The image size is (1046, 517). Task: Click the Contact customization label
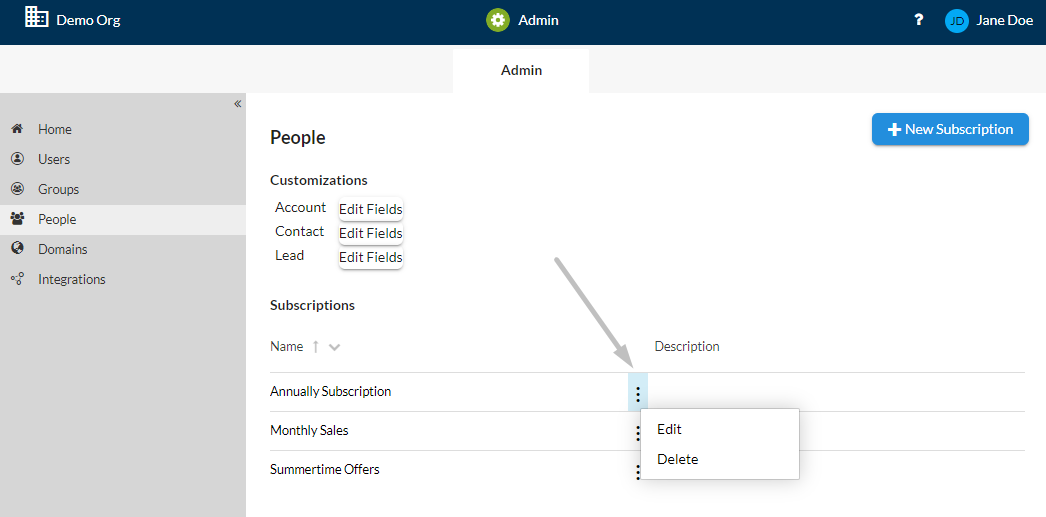click(x=300, y=231)
